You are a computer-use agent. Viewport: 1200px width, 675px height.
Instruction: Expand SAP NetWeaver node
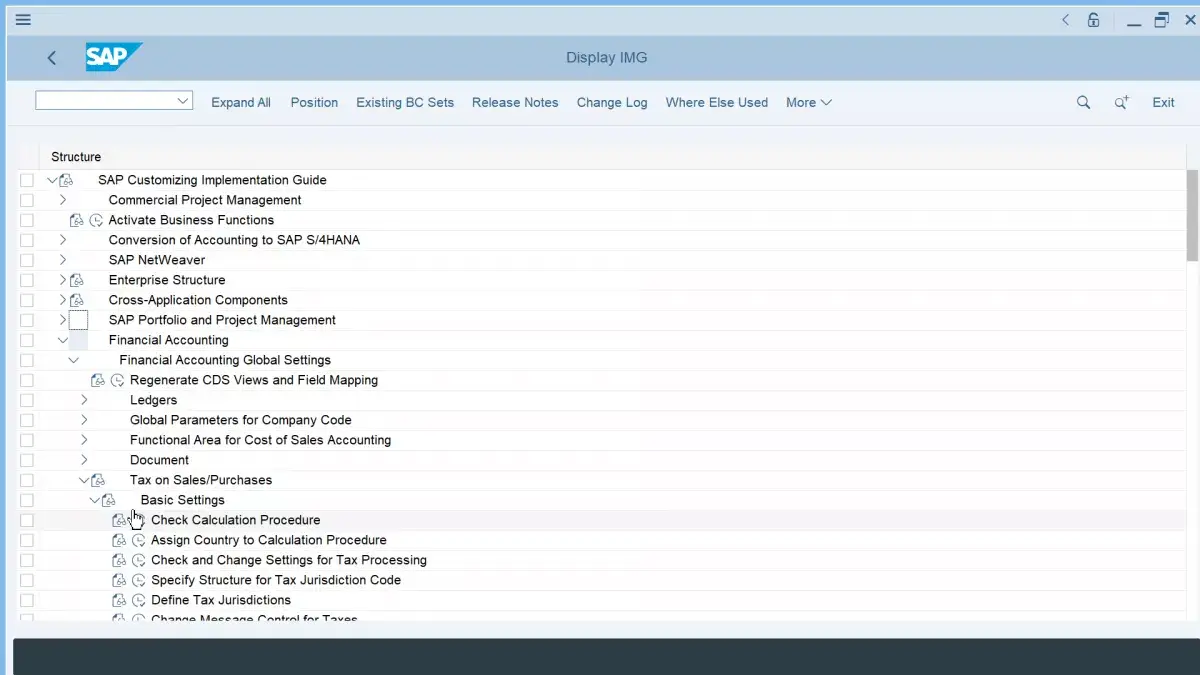[62, 260]
